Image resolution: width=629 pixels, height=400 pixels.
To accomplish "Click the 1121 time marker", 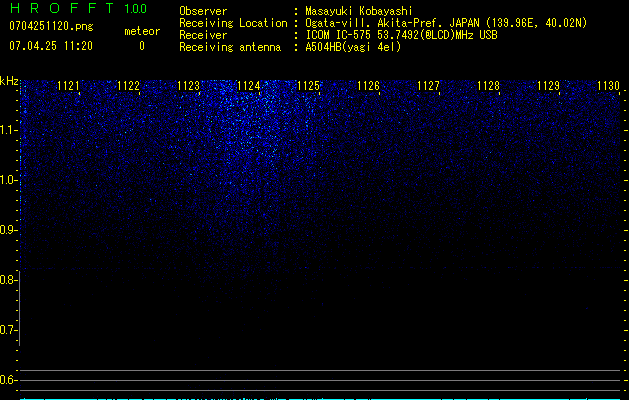I will click(x=68, y=86).
